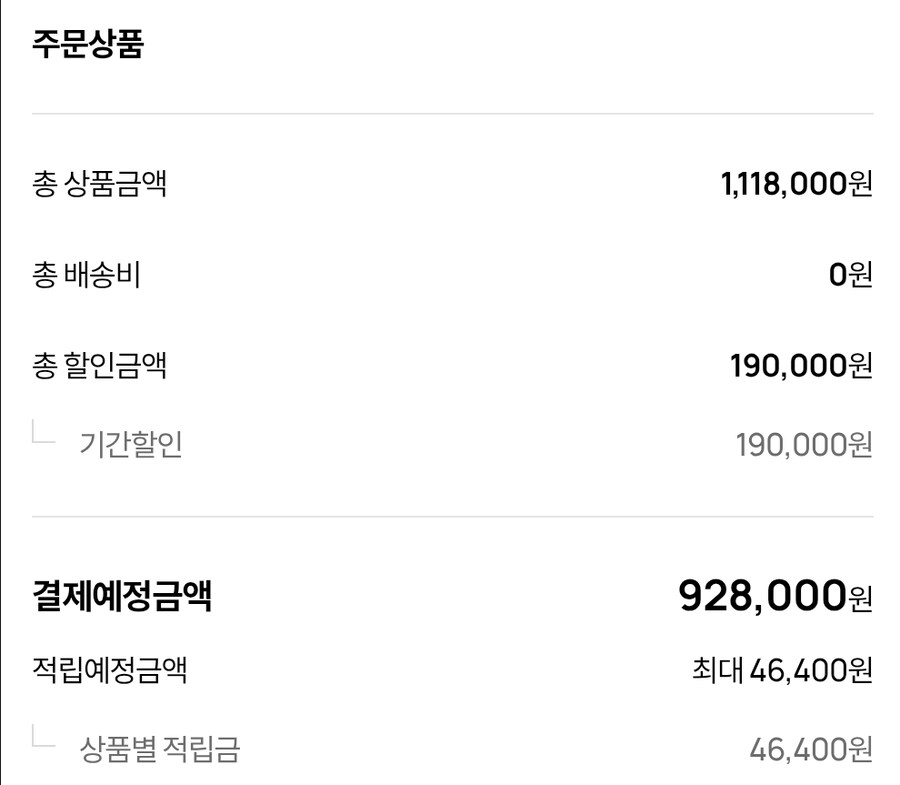The width and height of the screenshot is (900, 785).
Task: Click the 적립예정금액 label
Action: [x=110, y=670]
